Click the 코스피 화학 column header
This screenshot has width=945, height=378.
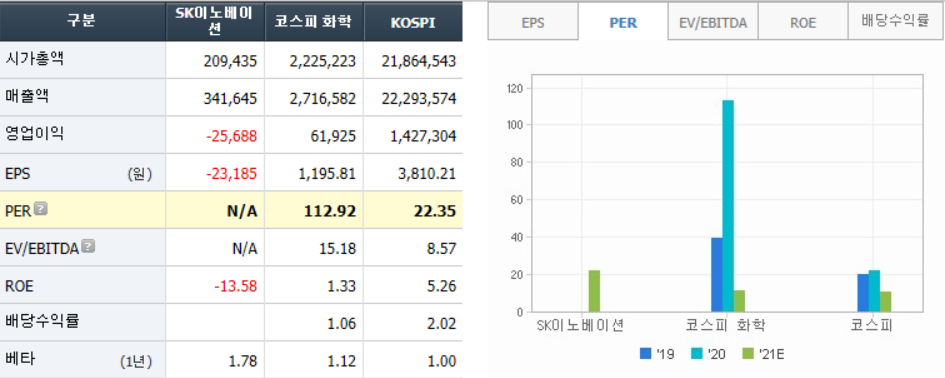pyautogui.click(x=314, y=20)
